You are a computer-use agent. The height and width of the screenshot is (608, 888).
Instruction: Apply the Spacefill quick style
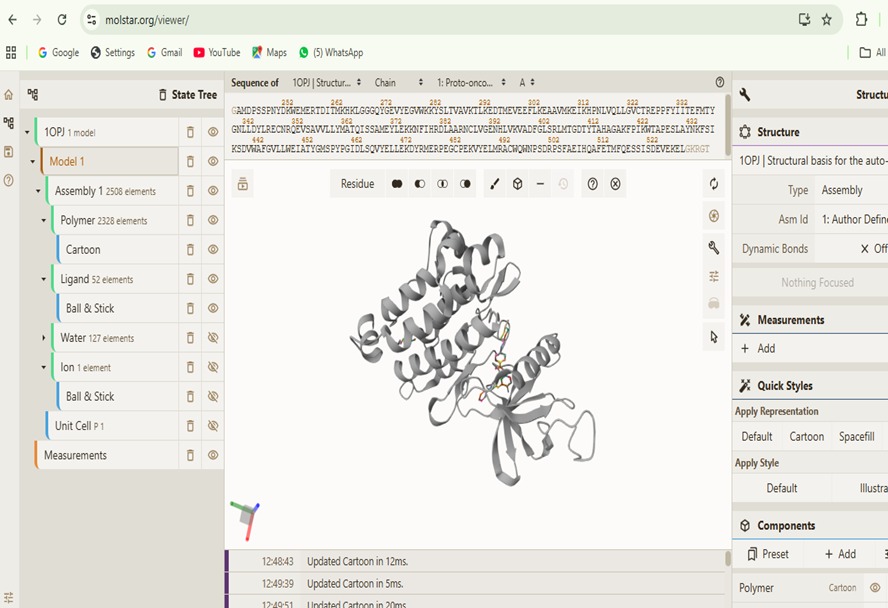856,437
